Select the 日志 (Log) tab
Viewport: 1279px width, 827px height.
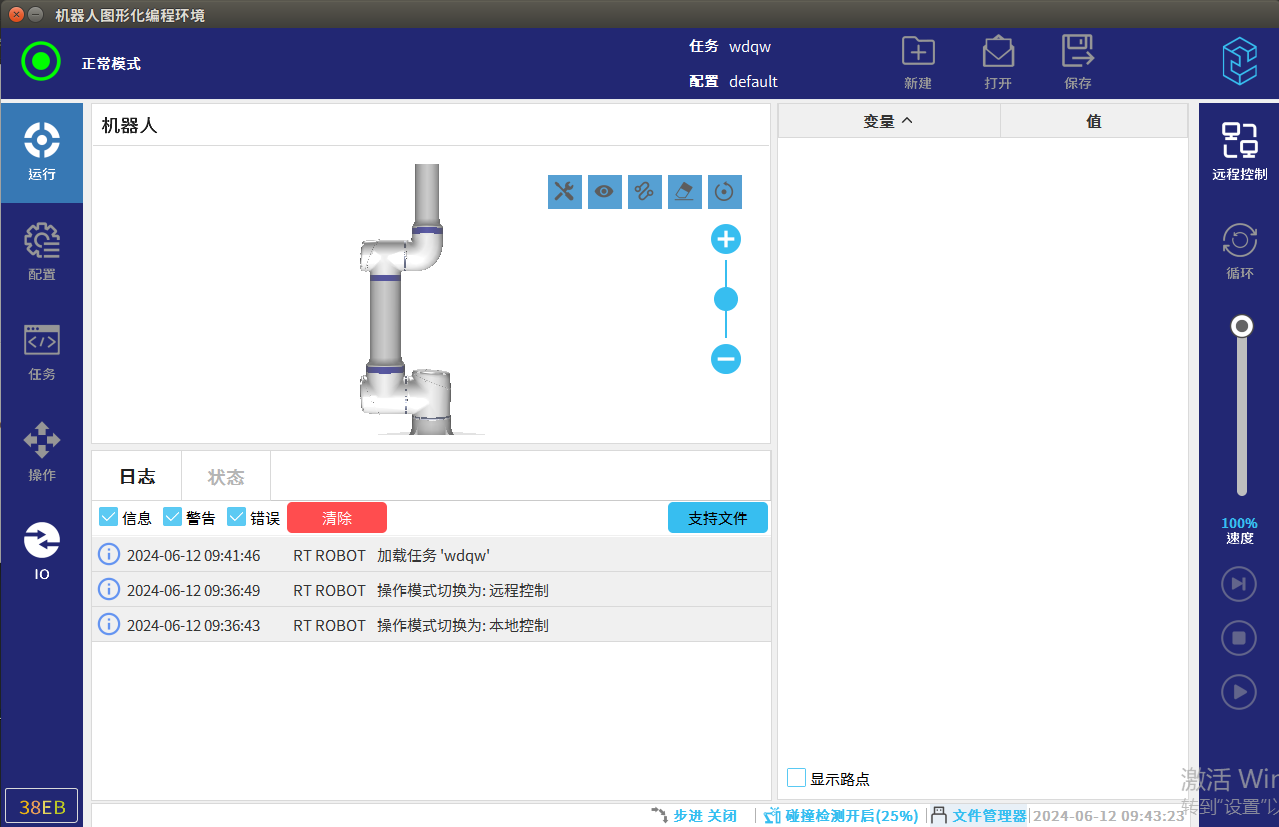tap(137, 477)
